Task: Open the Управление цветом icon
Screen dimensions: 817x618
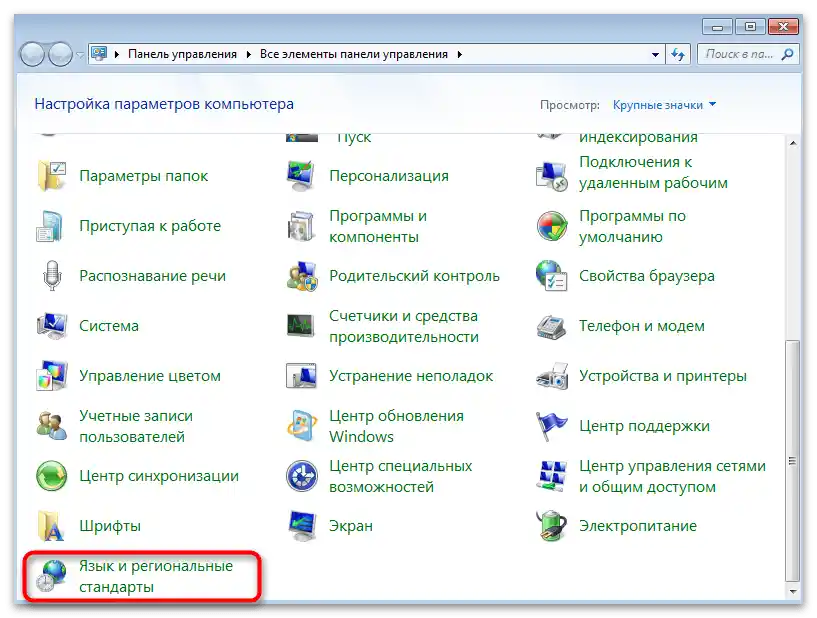Action: [52, 376]
